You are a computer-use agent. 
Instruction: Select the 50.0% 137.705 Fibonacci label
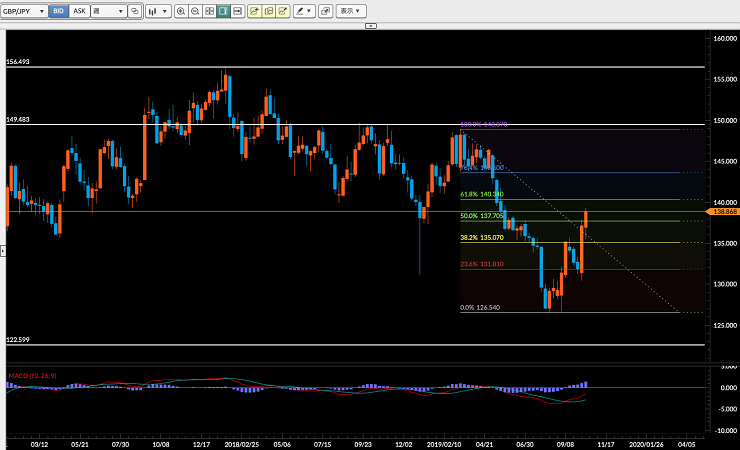click(482, 216)
